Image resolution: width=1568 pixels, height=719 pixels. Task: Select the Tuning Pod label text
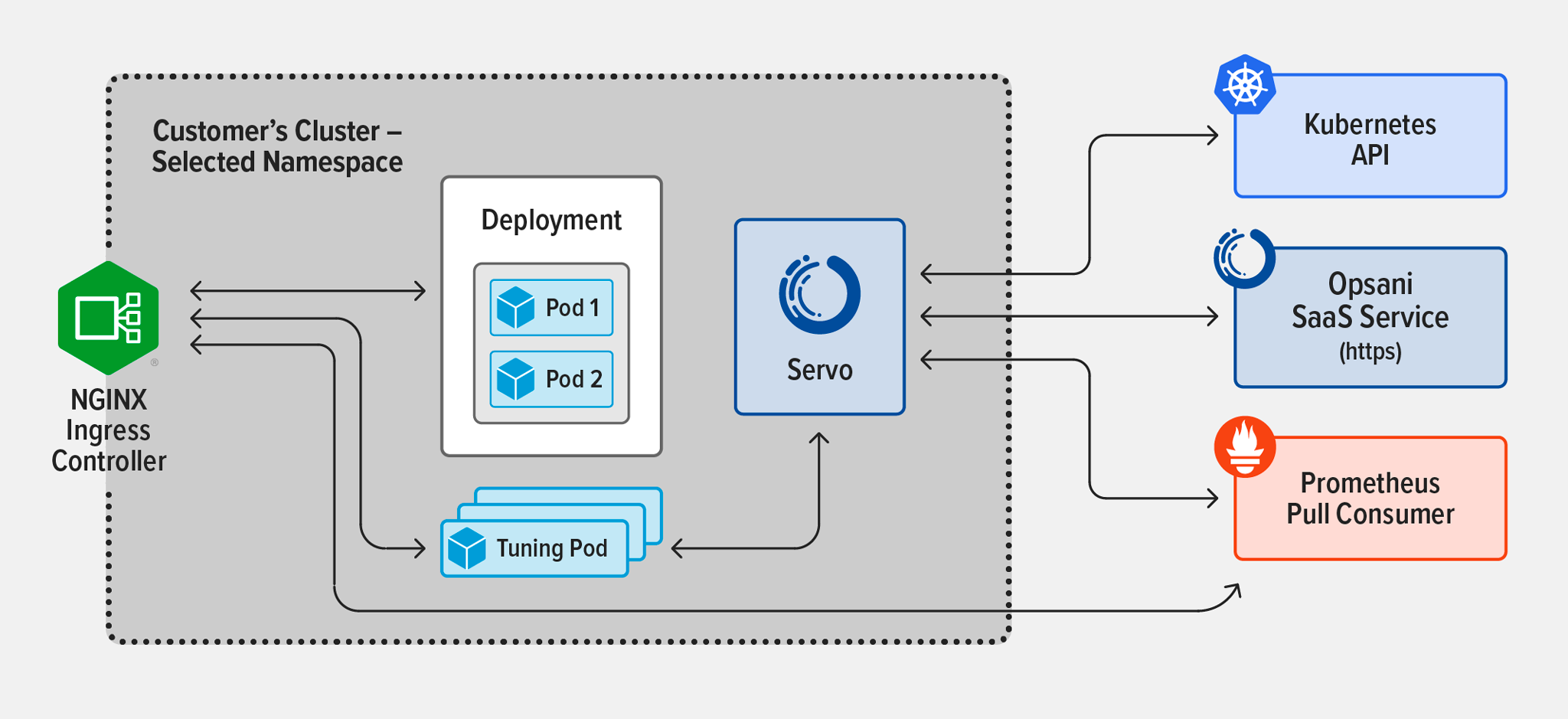click(x=551, y=548)
